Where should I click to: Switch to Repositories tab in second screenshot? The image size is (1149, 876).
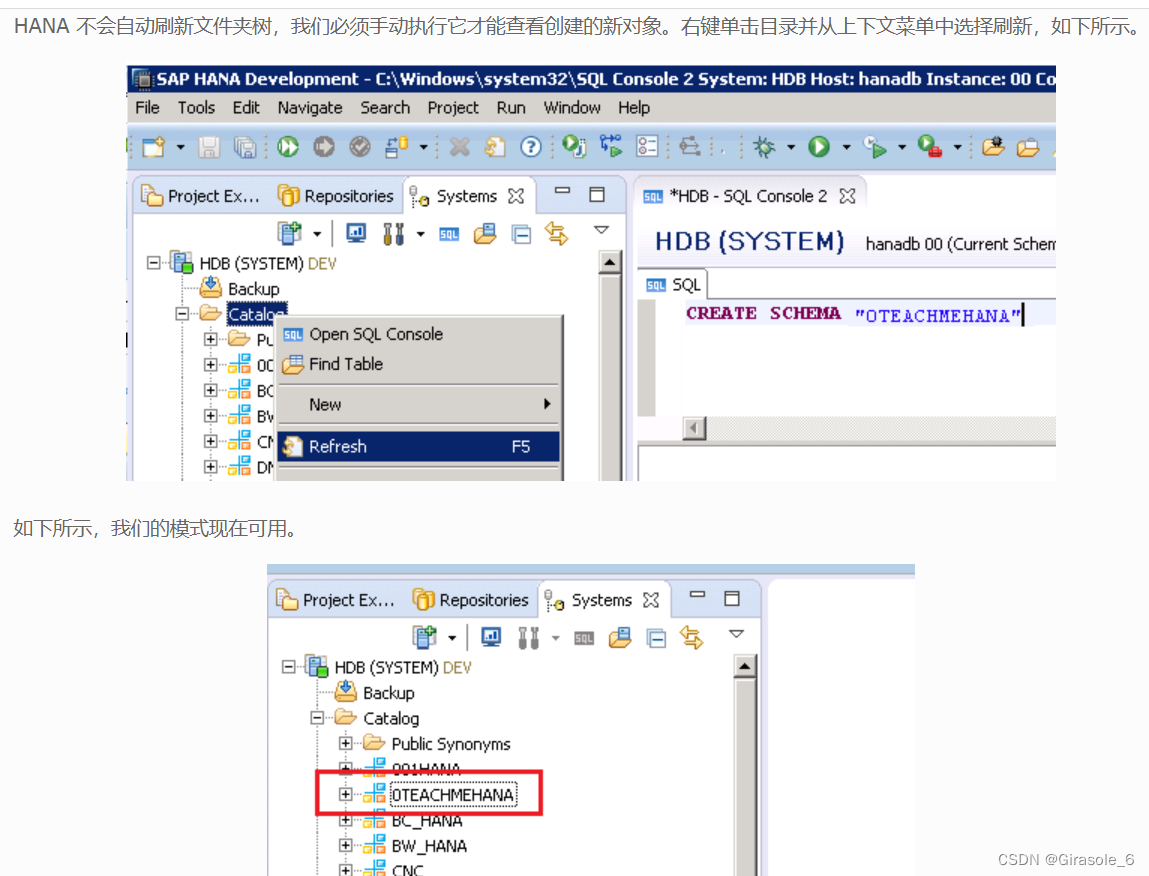click(470, 600)
